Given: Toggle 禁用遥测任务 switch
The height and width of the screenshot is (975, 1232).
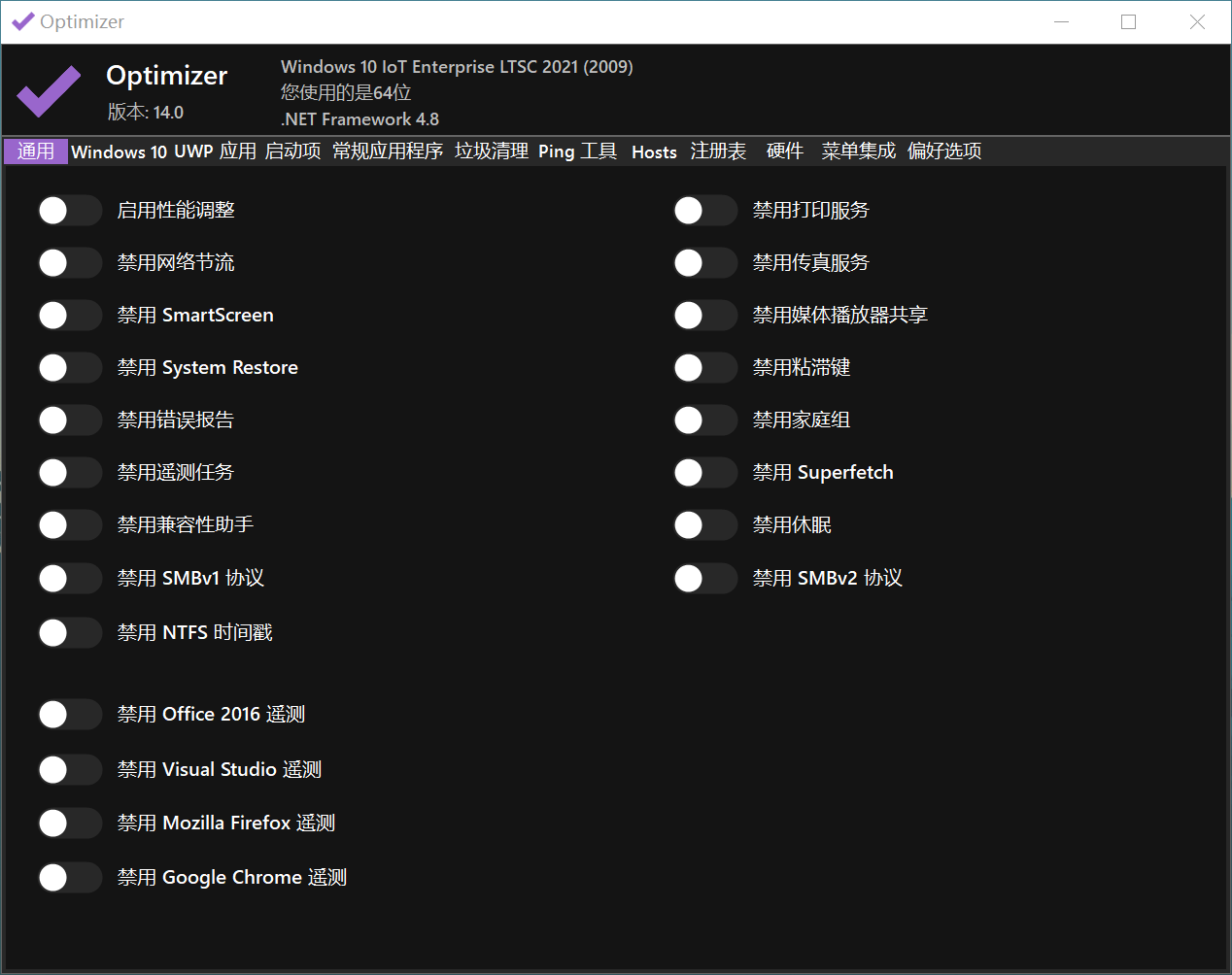Looking at the screenshot, I should (70, 473).
